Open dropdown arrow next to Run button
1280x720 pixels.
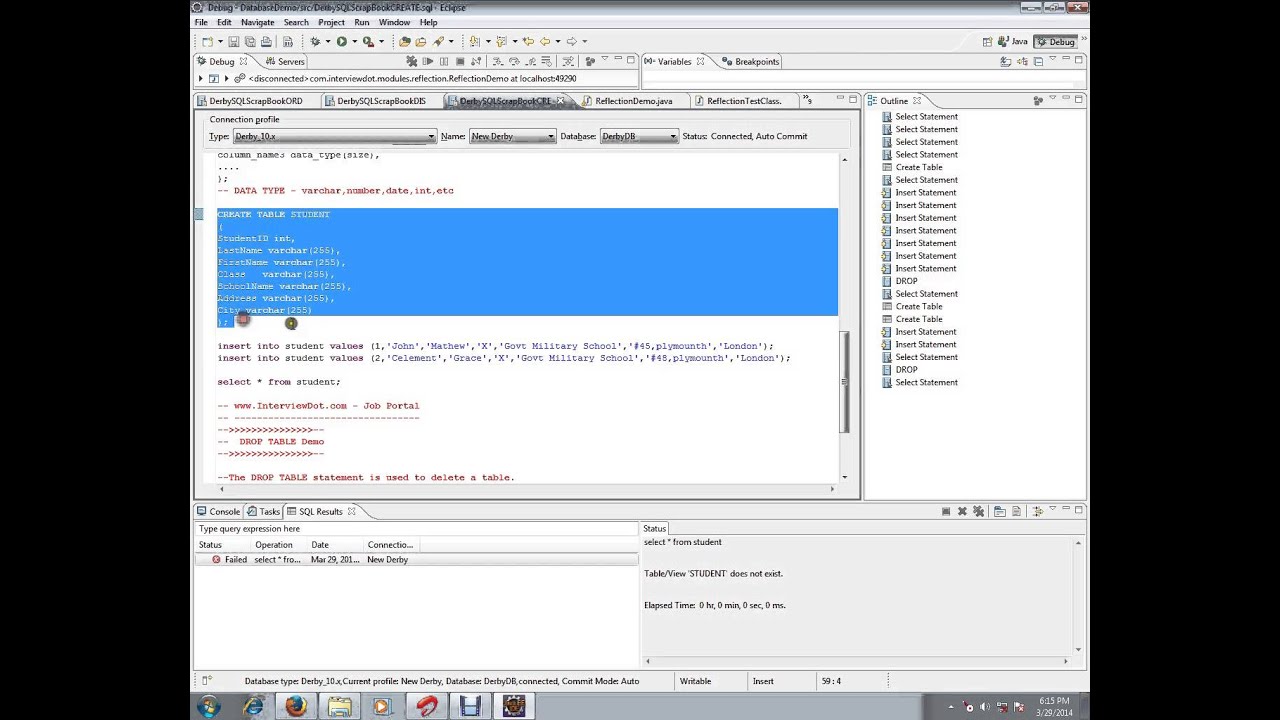point(354,42)
